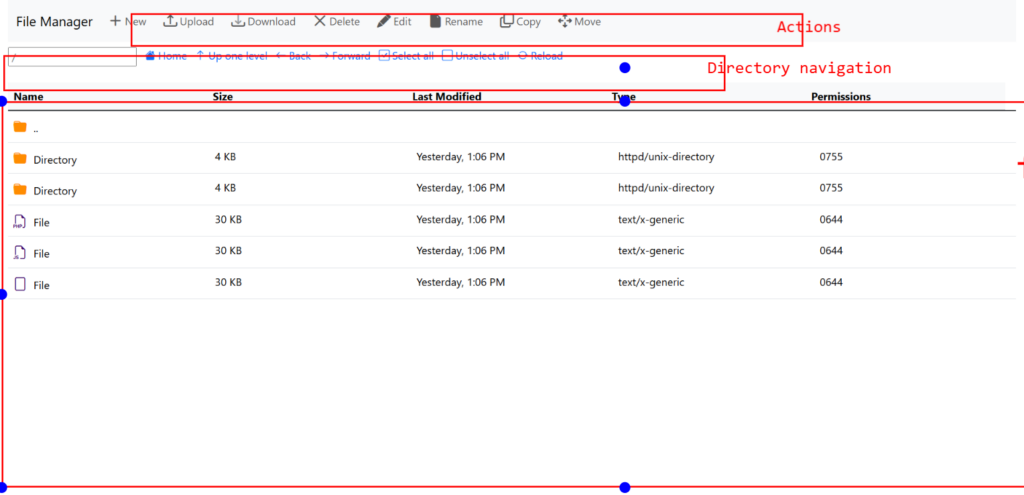Click the Download toolbar button
Screen dimensions: 1024x495
tap(263, 22)
